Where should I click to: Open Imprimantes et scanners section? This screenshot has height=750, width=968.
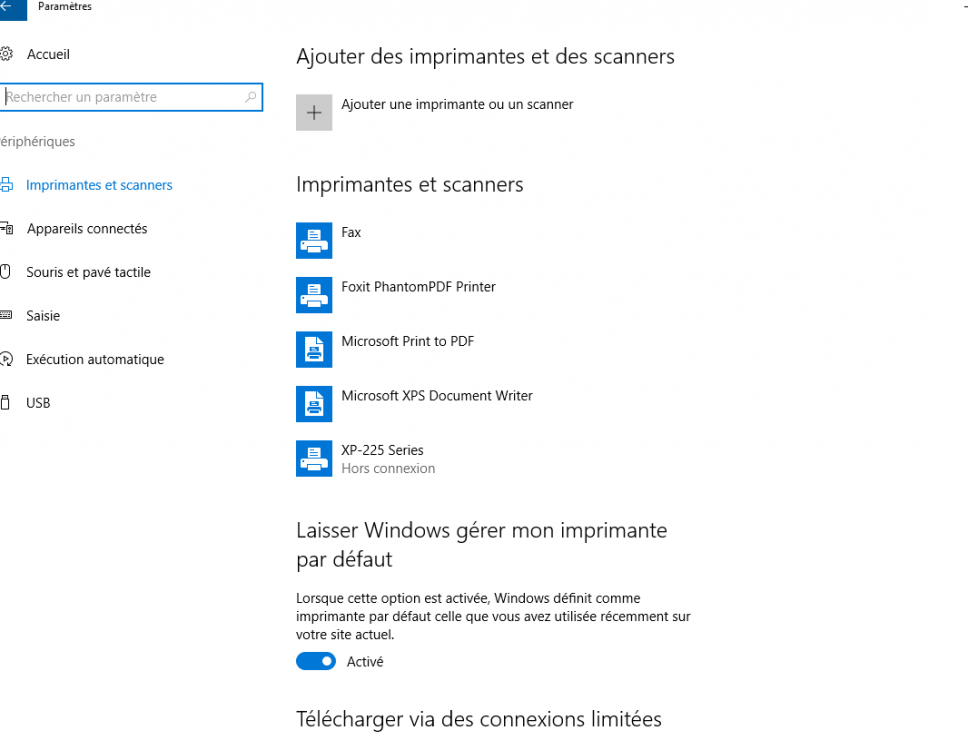pos(99,185)
